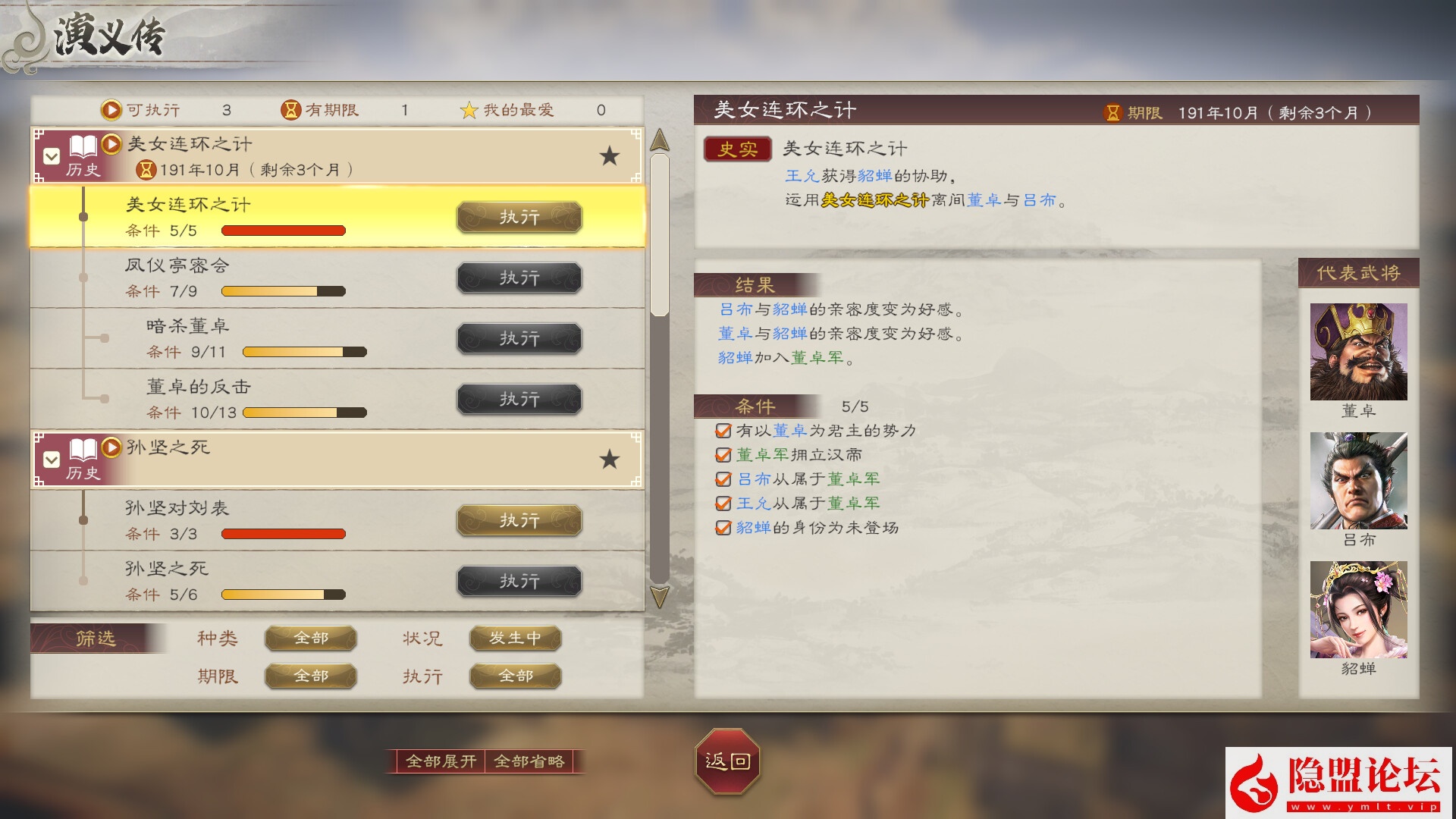Execute the 孙坚对刘表 event
Image resolution: width=1456 pixels, height=819 pixels.
(519, 520)
